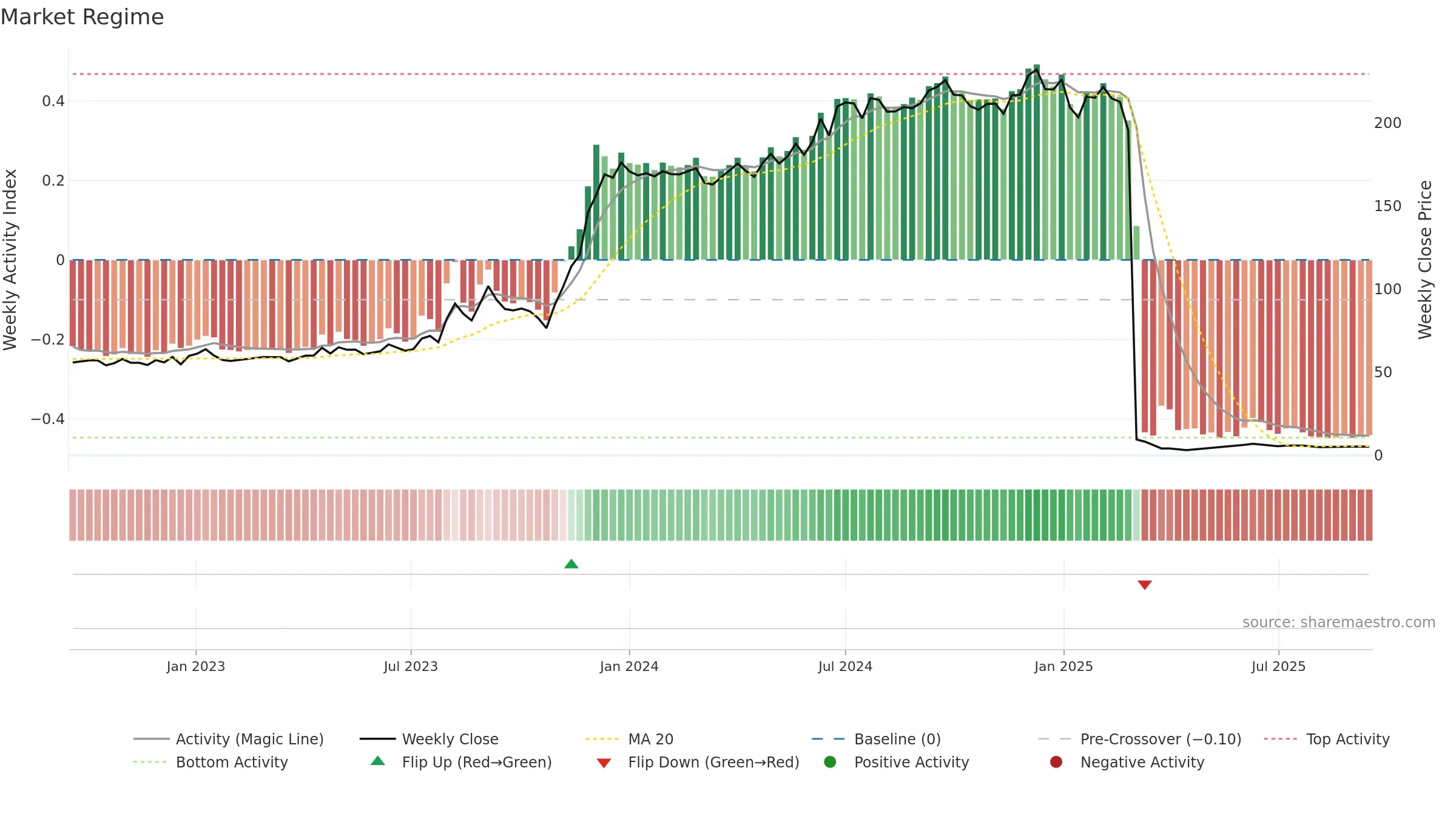Toggle Activity (Magic Line) legend entry
Image resolution: width=1456 pixels, height=819 pixels.
(x=229, y=739)
